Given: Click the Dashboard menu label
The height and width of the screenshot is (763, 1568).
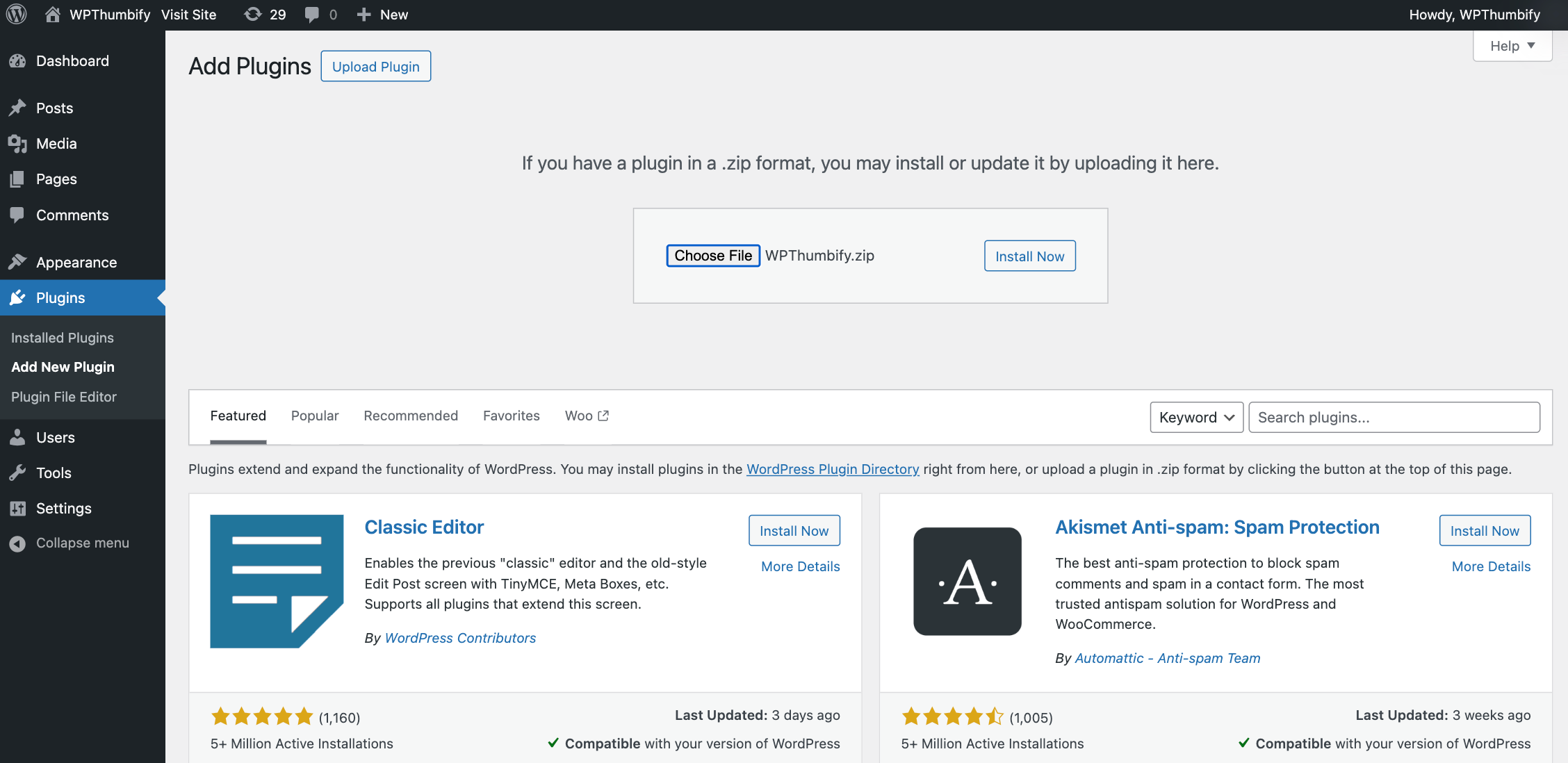Looking at the screenshot, I should pyautogui.click(x=72, y=61).
